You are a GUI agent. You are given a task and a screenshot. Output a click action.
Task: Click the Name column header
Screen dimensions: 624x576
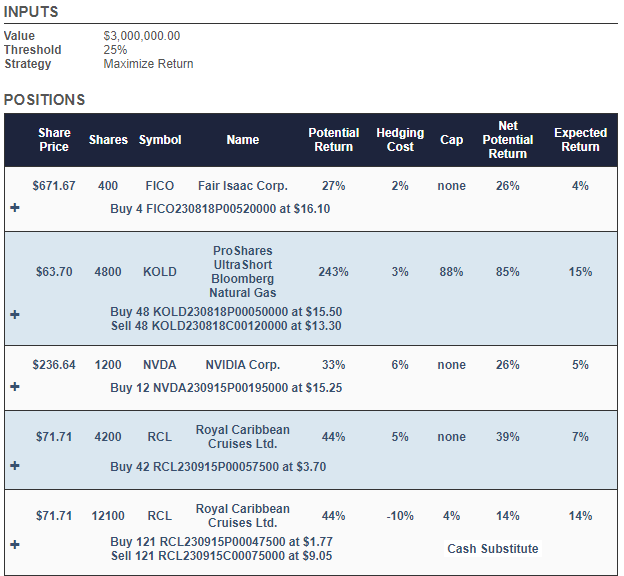click(243, 140)
